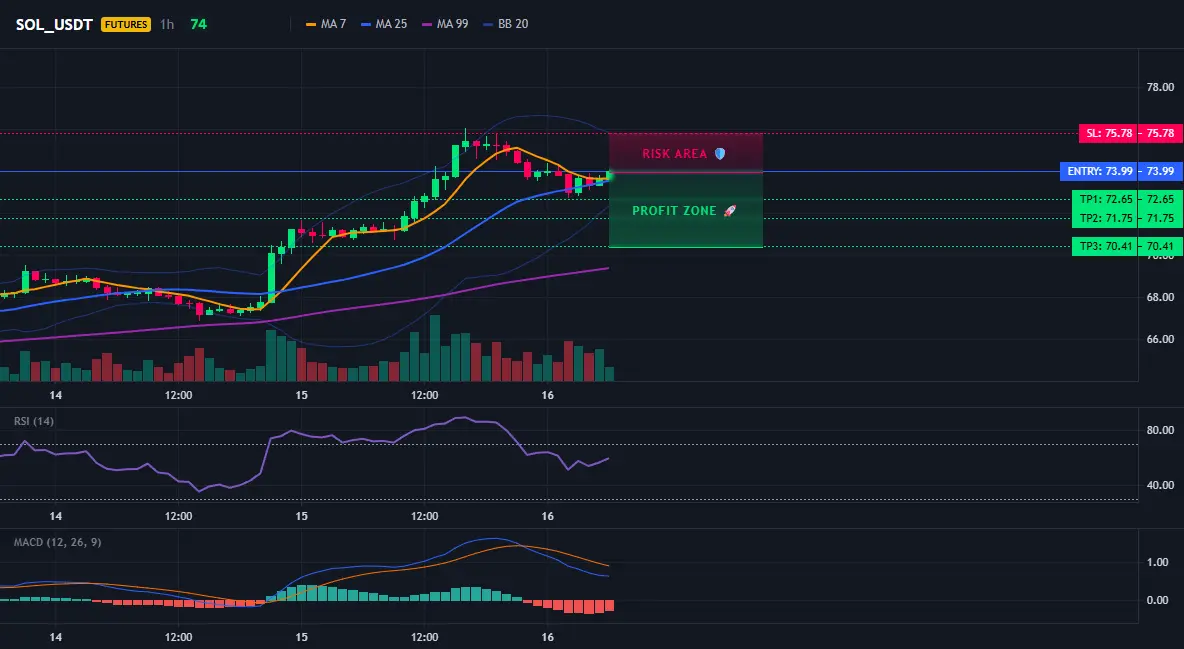This screenshot has width=1184, height=649.
Task: Click the PROFIT ZONE label
Action: (674, 211)
